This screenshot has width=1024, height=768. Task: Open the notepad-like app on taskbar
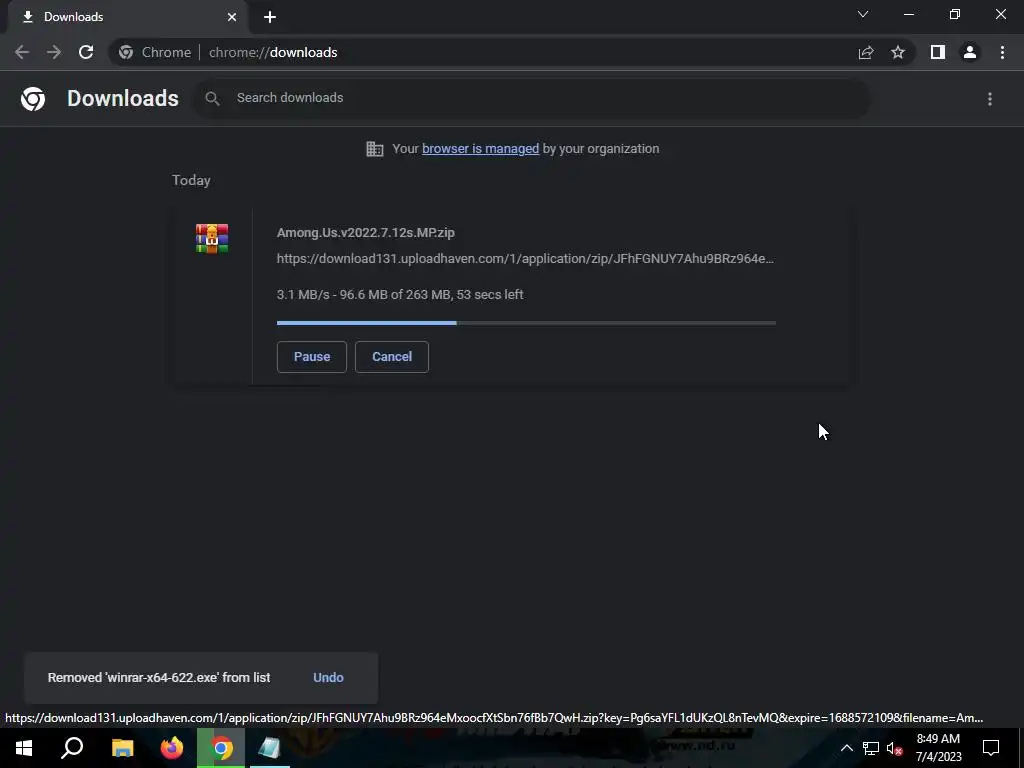[270, 748]
